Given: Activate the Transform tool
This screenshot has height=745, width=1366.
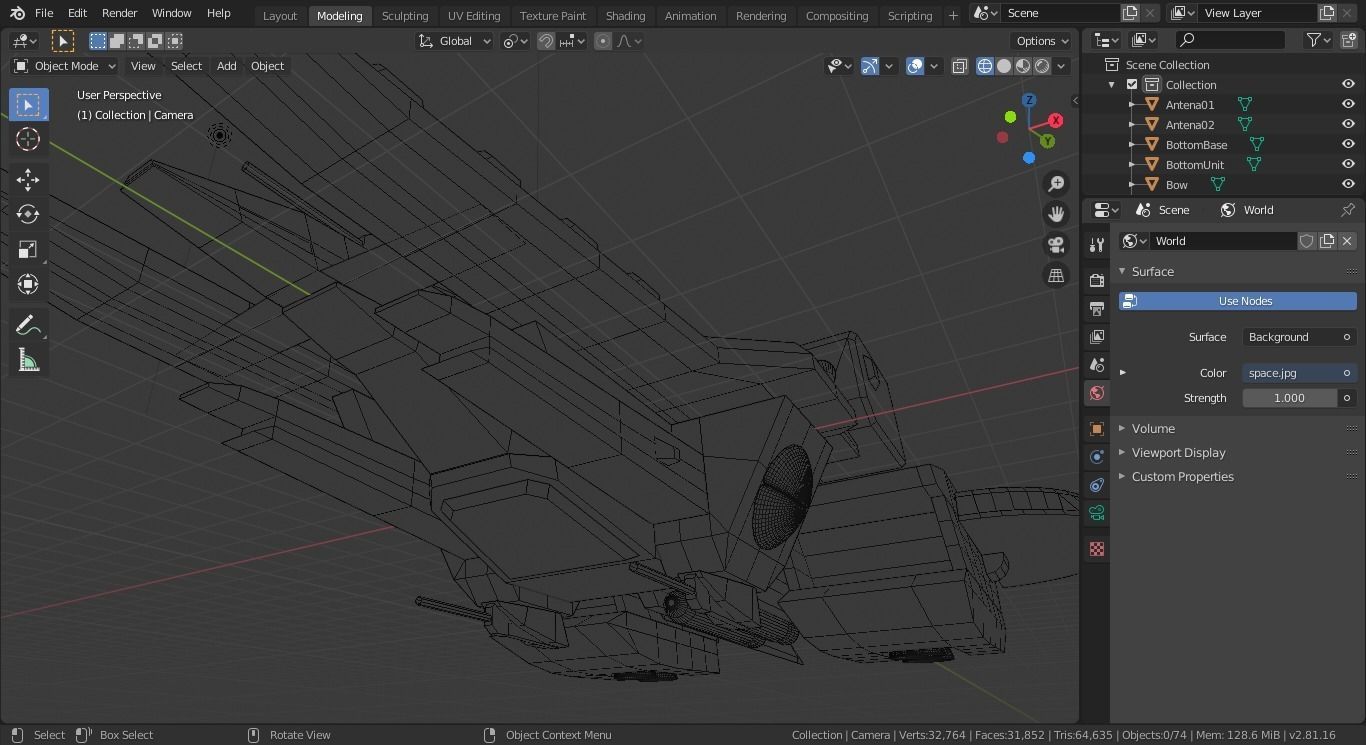Looking at the screenshot, I should click(x=28, y=284).
